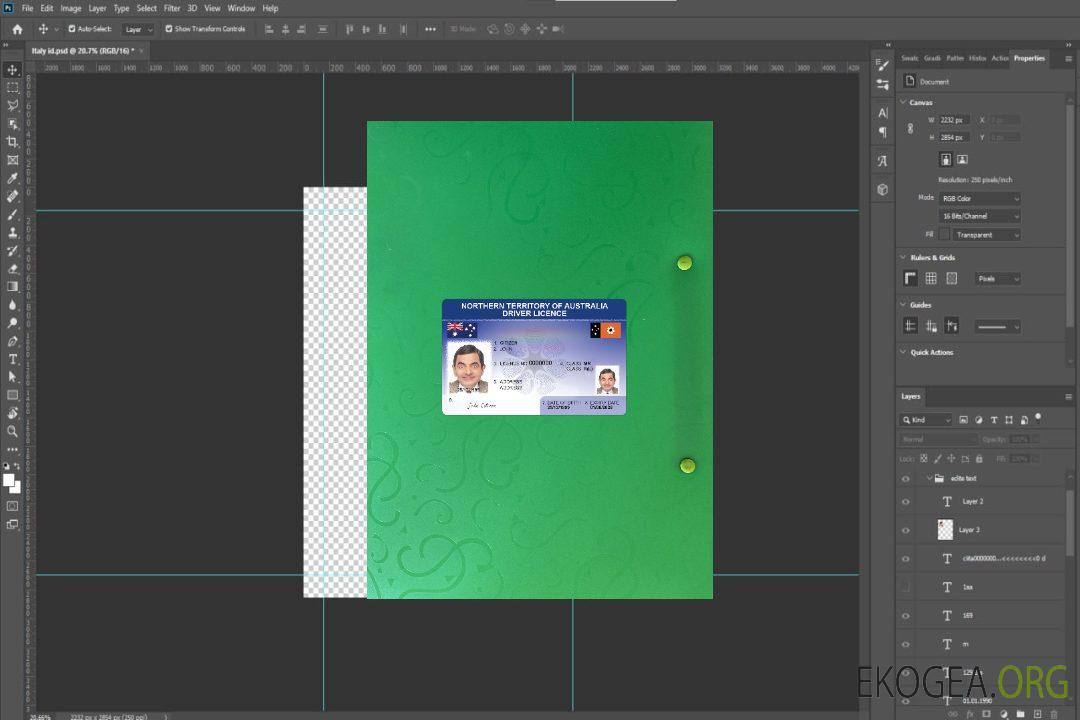
Task: Activate the Zoom tool
Action: (12, 431)
